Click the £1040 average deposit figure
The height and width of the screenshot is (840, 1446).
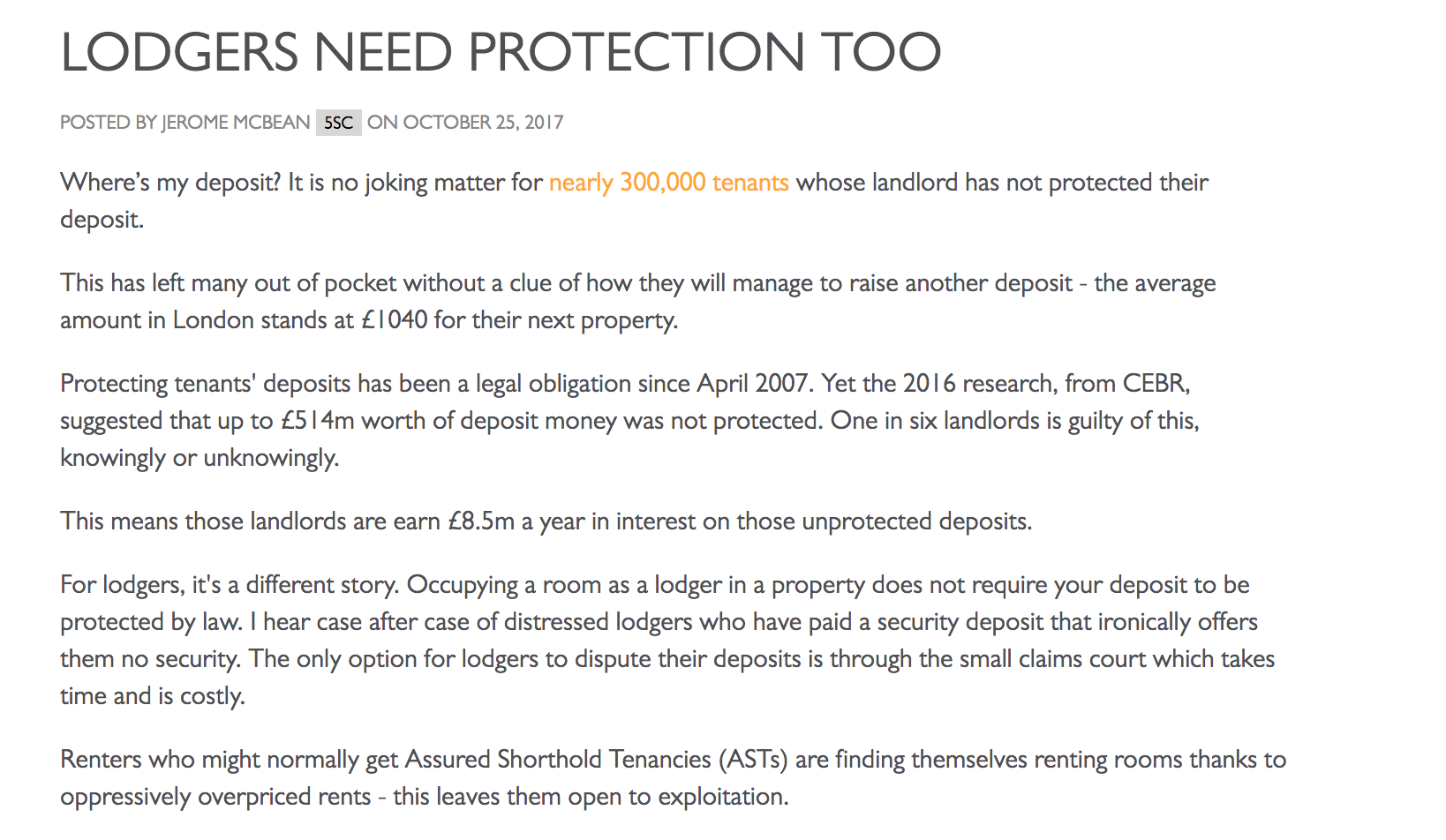395,319
